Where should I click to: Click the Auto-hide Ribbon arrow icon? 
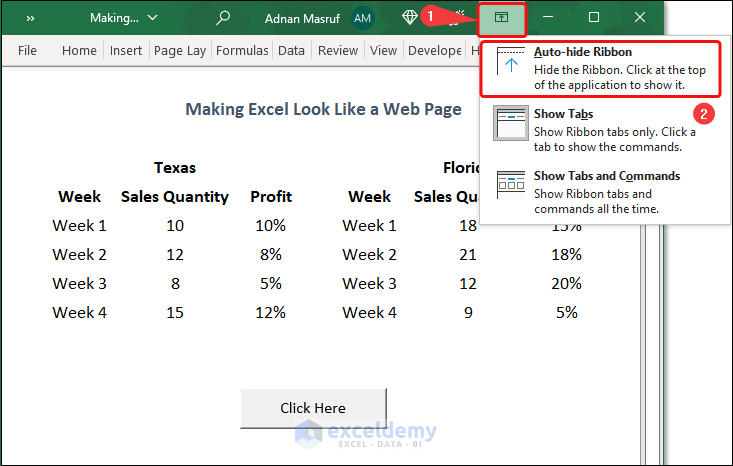(x=510, y=61)
